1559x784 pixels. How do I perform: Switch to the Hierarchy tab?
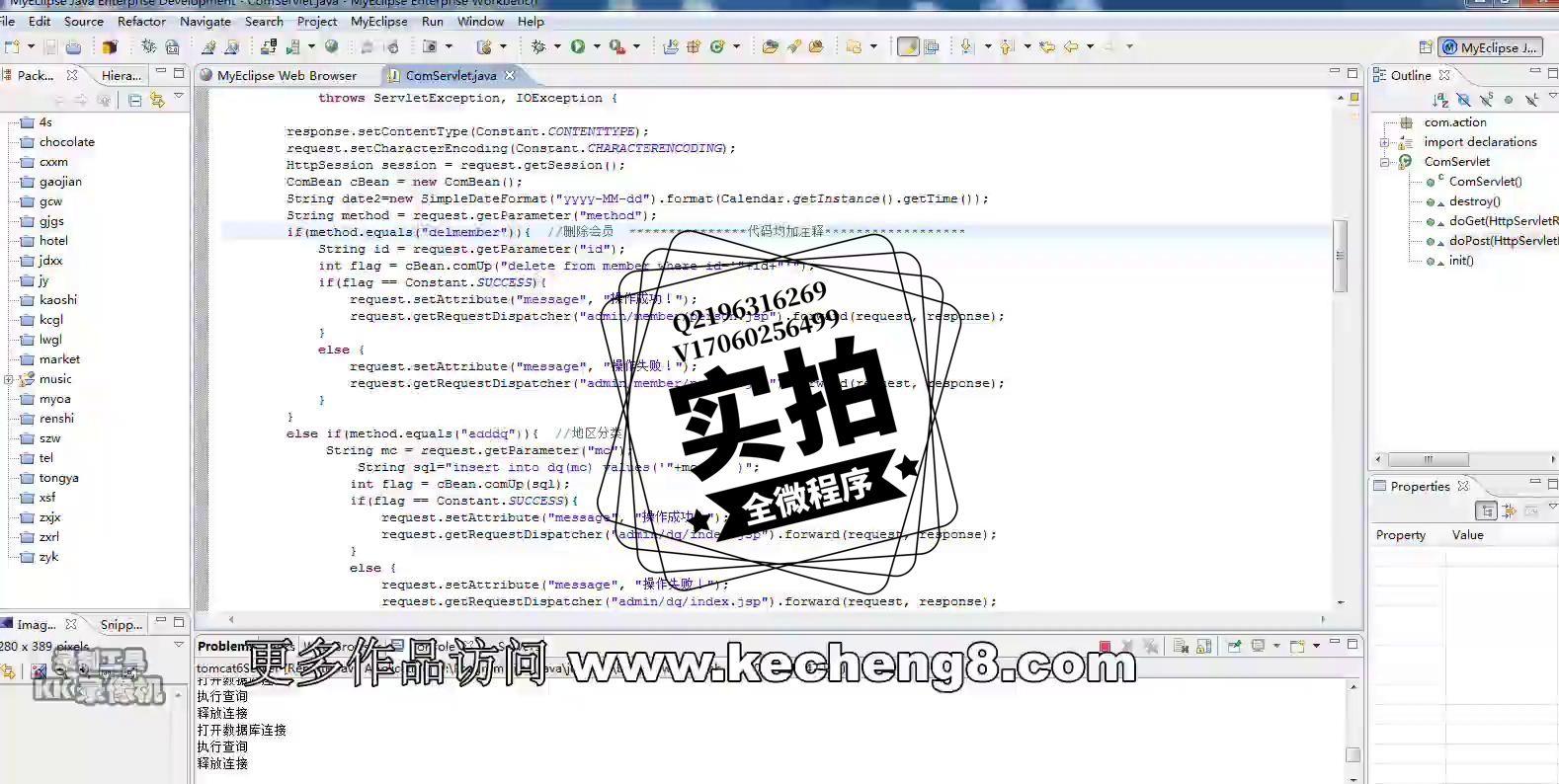click(x=121, y=75)
